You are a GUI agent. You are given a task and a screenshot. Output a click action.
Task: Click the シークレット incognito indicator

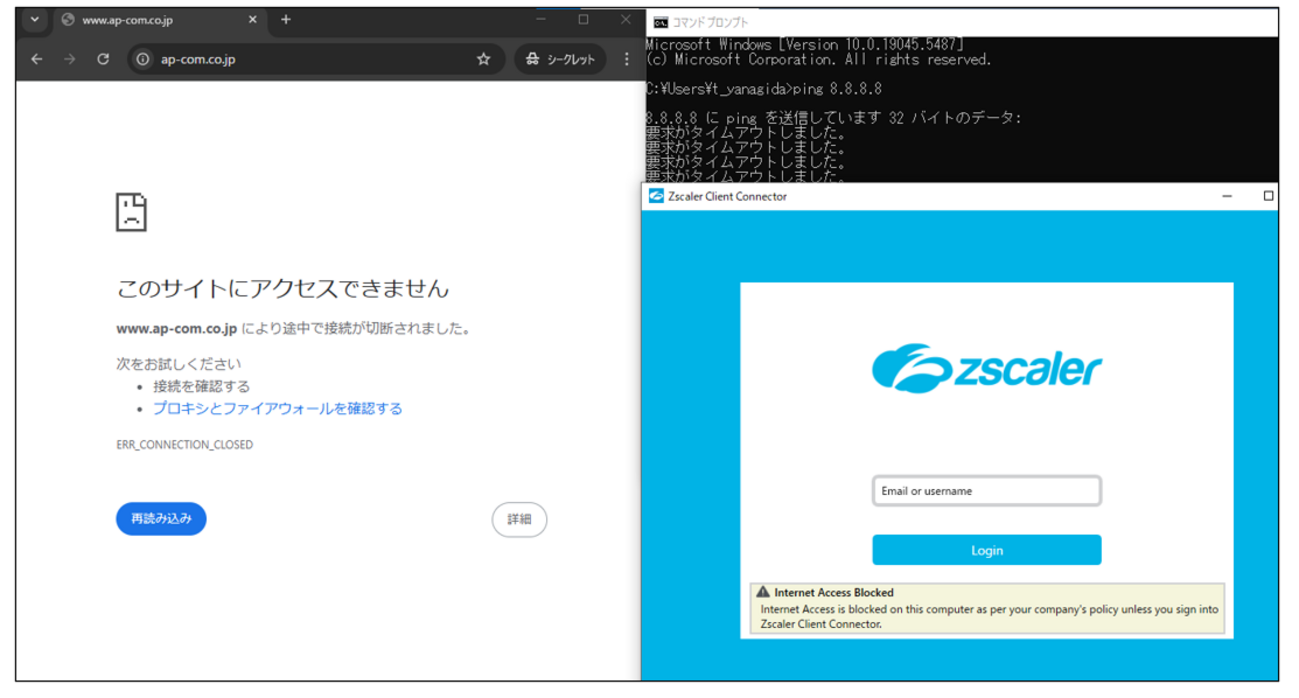560,59
